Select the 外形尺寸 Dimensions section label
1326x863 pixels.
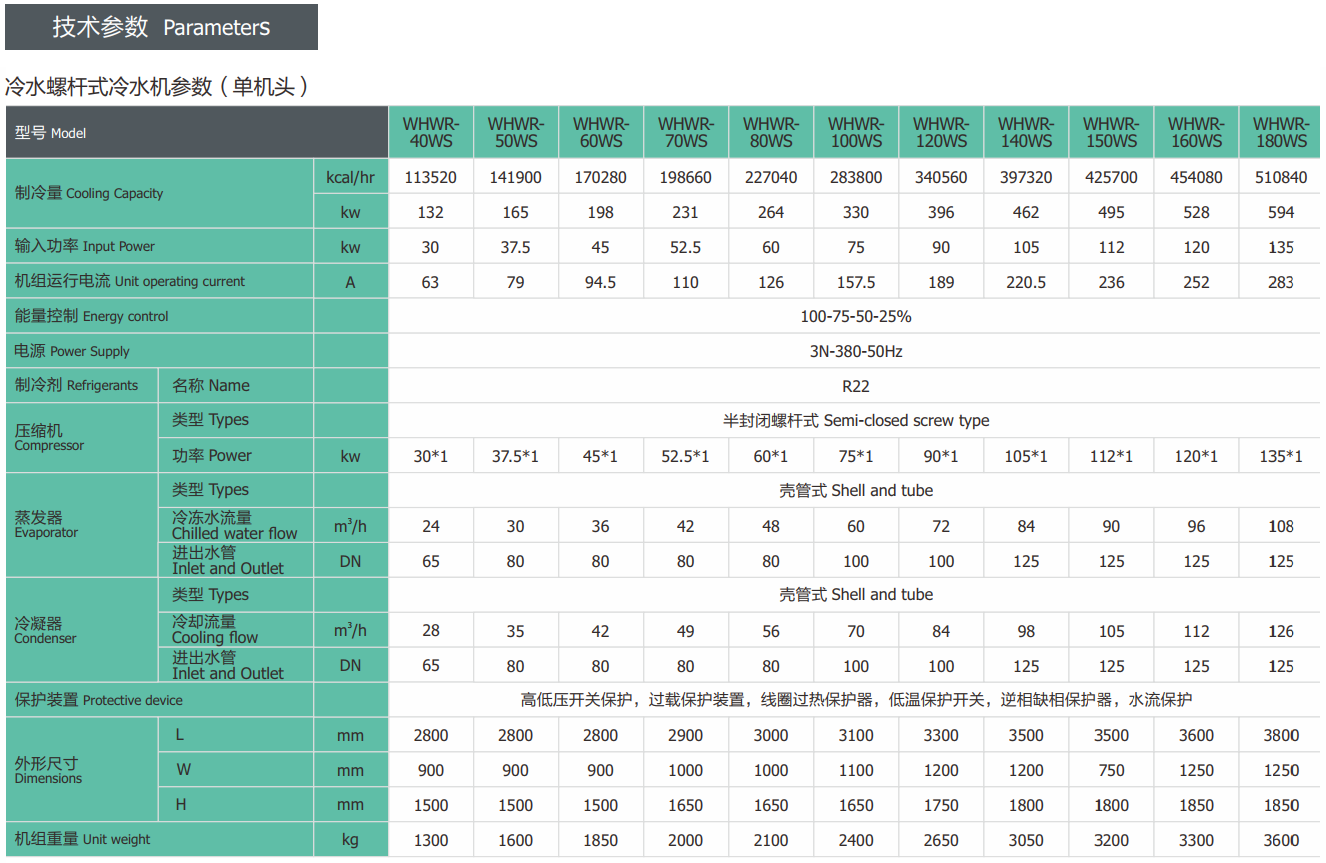click(x=48, y=771)
